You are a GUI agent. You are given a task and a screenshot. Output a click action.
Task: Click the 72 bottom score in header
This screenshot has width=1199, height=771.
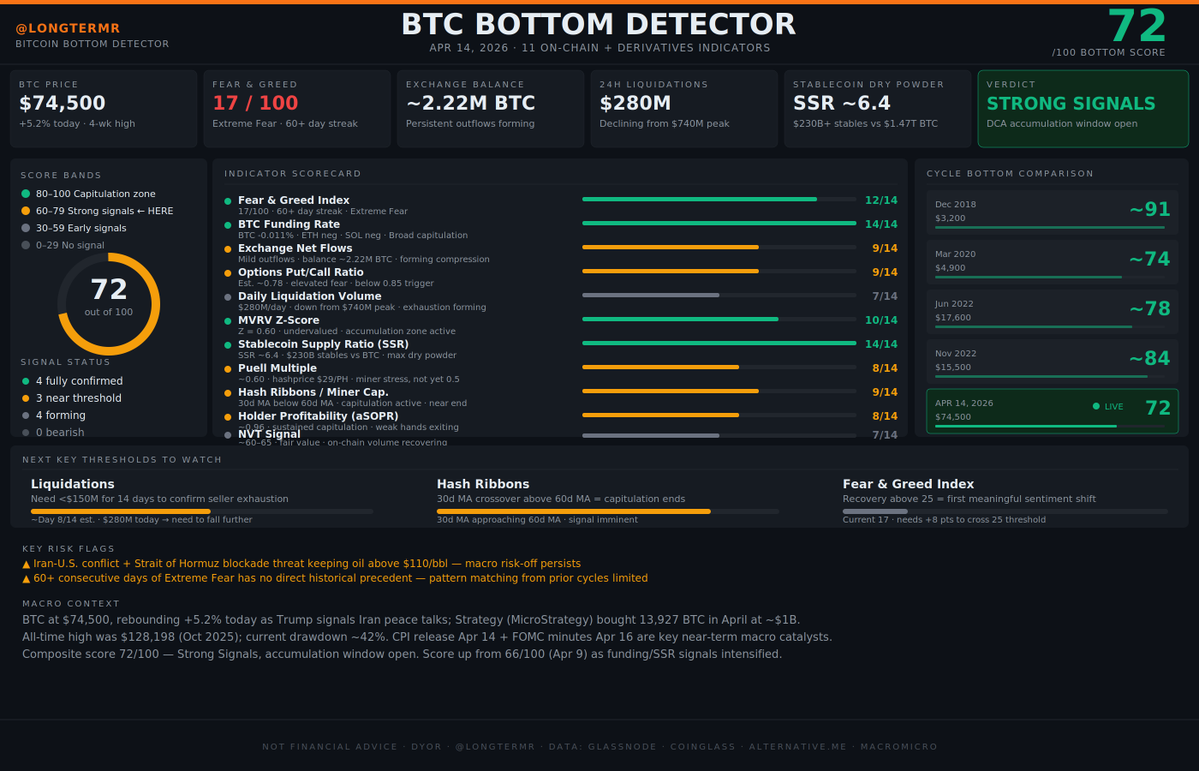pos(1137,26)
